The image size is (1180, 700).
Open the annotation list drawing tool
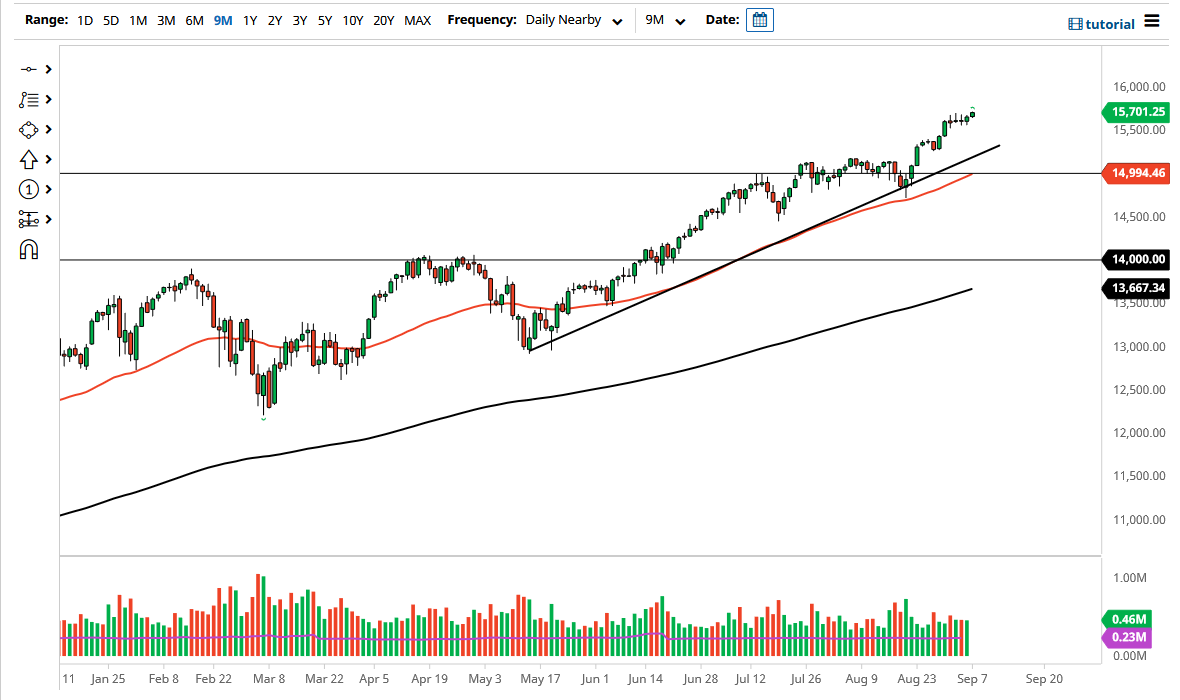point(30,99)
